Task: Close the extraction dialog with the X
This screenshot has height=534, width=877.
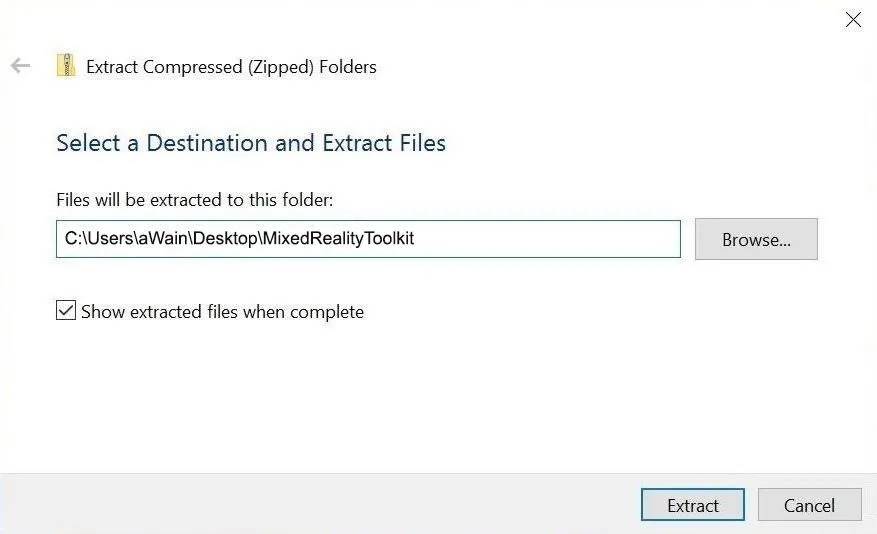Action: click(853, 20)
